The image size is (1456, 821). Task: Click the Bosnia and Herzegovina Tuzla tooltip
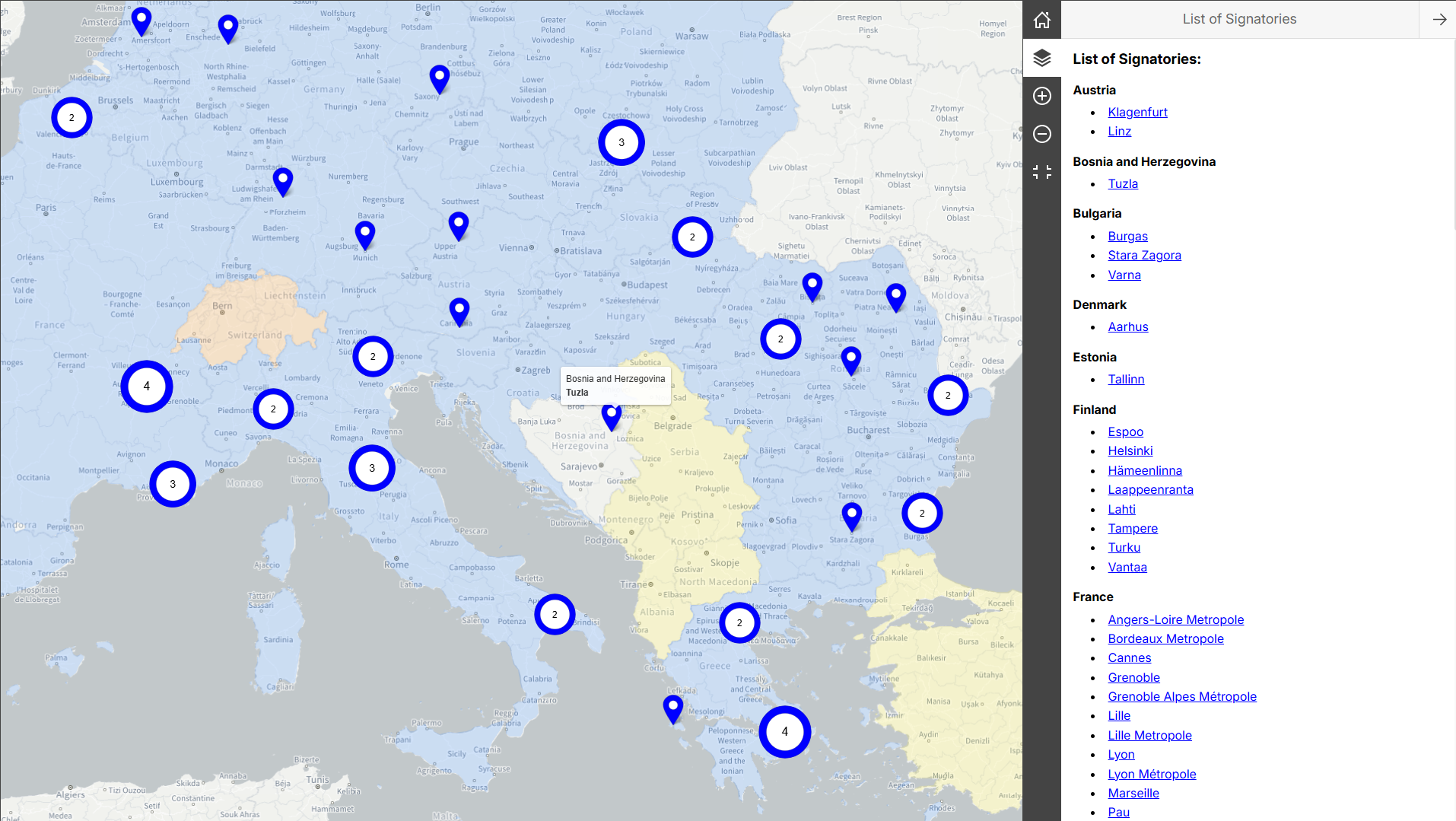click(615, 385)
